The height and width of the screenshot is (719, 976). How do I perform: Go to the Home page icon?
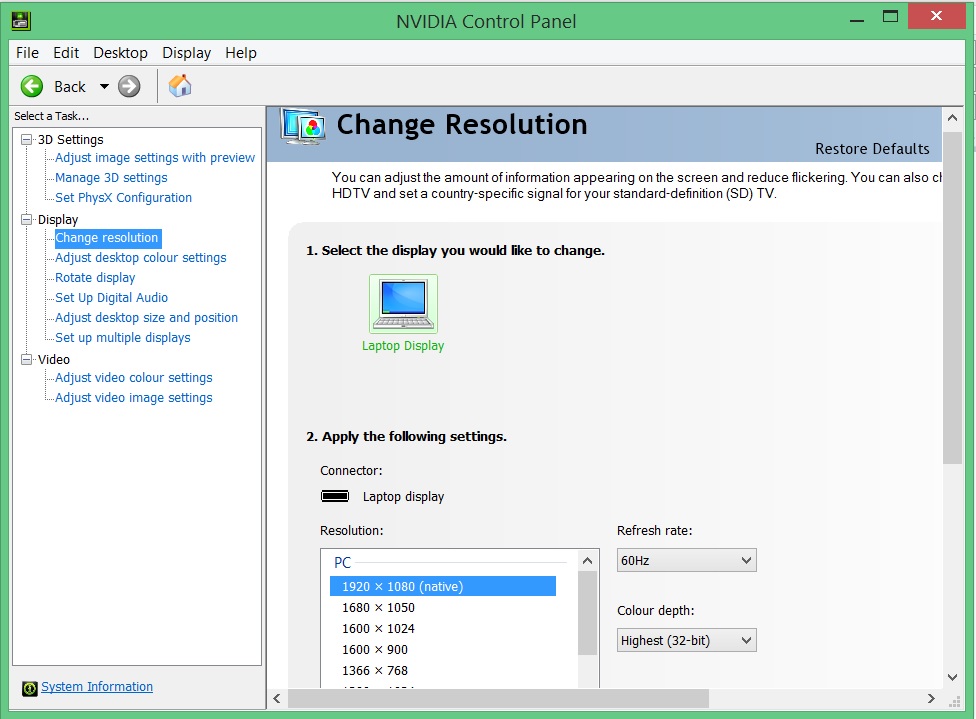(180, 86)
